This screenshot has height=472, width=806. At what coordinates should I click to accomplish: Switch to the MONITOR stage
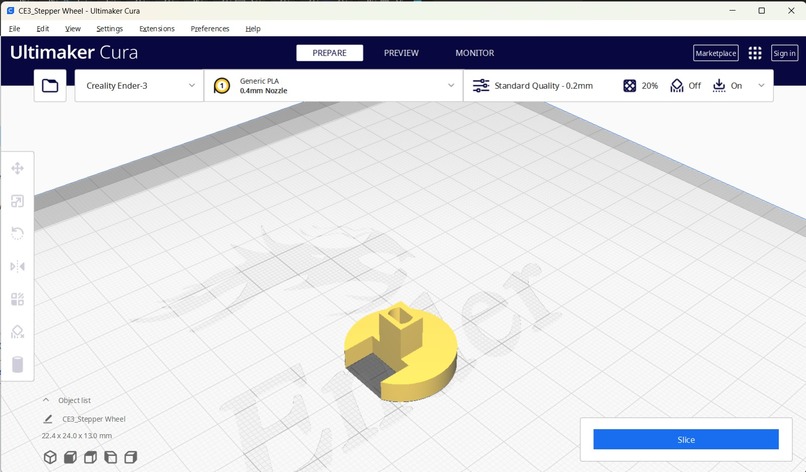tap(474, 53)
